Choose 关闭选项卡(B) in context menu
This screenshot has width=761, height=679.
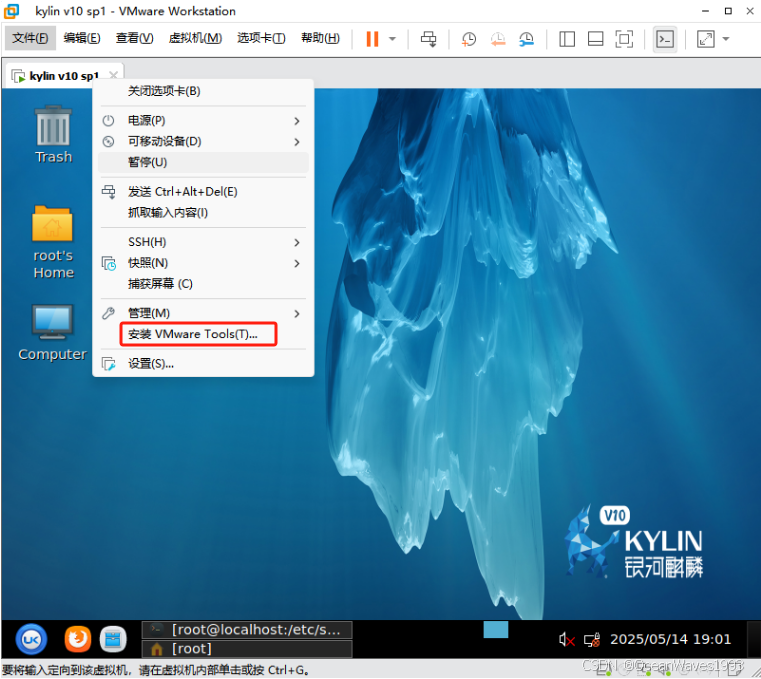pyautogui.click(x=203, y=91)
